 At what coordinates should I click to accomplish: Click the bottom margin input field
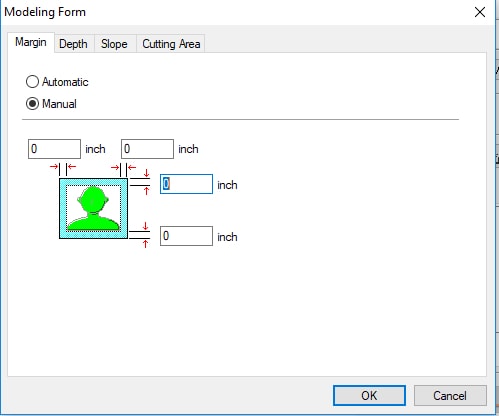coord(186,236)
